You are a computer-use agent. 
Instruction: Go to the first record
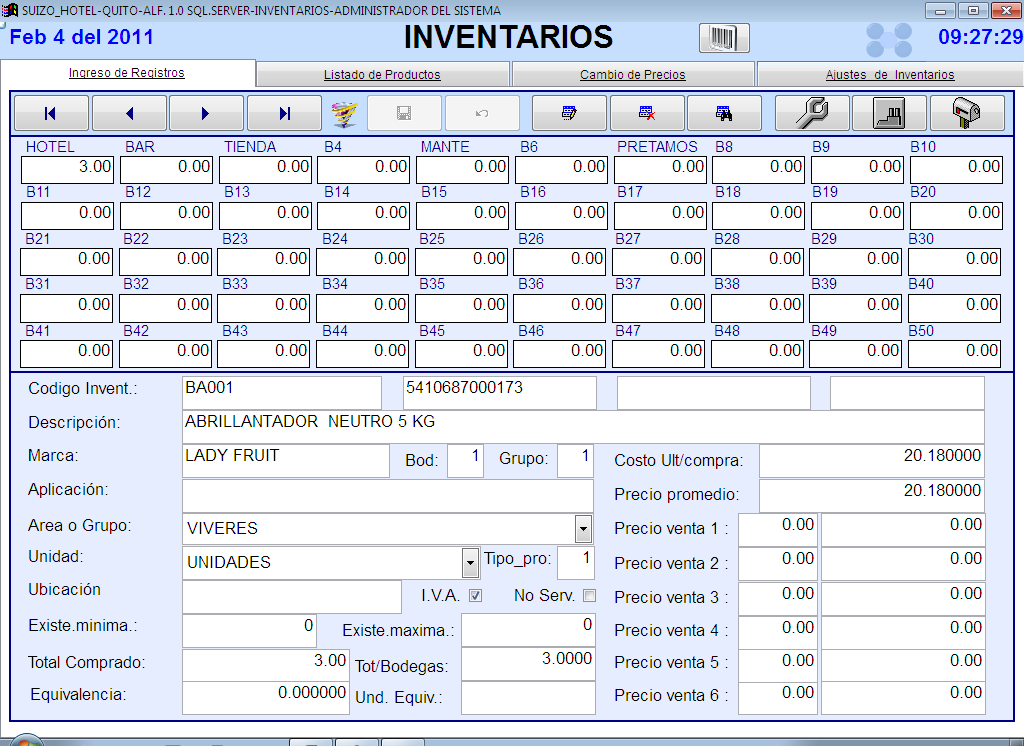(x=50, y=113)
